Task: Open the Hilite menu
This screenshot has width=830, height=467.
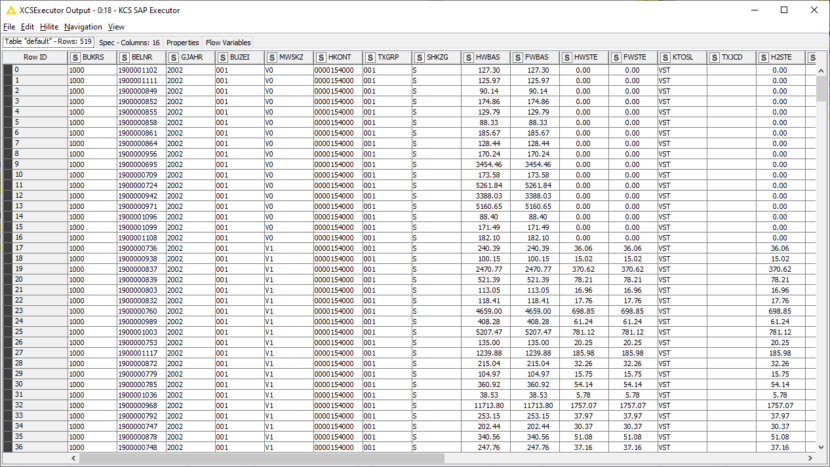Action: pos(49,27)
